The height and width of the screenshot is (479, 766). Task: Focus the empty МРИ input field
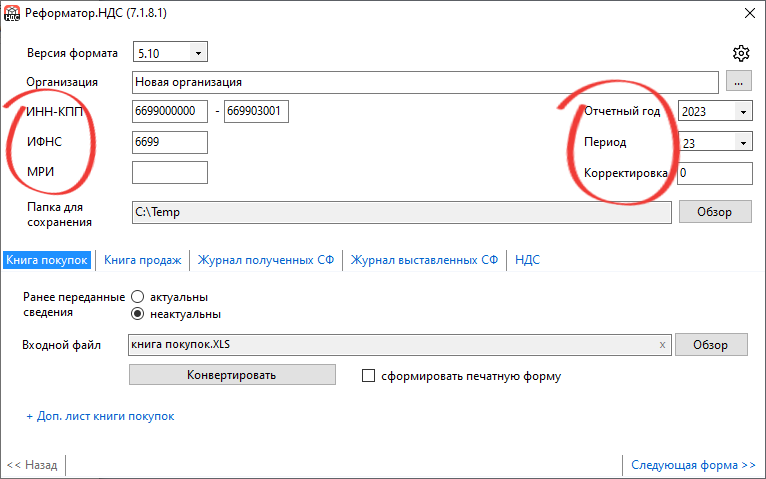click(170, 172)
